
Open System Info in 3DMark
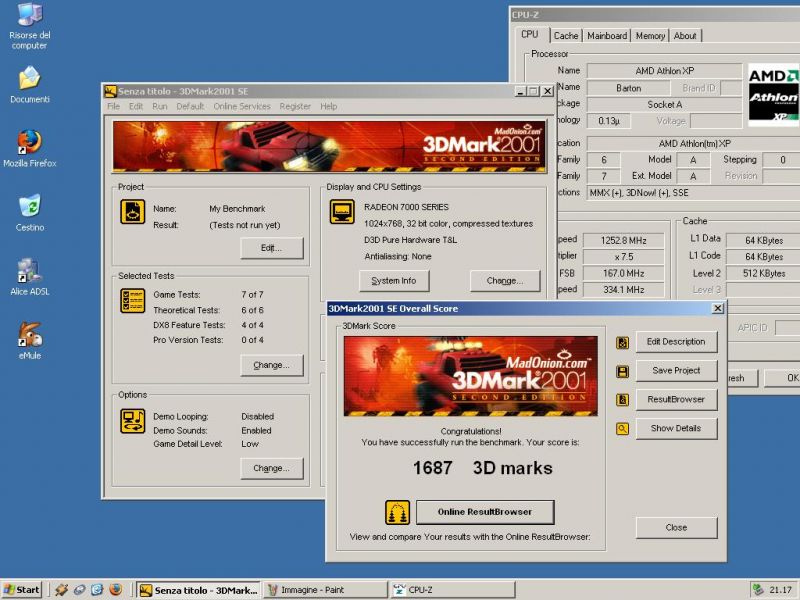click(394, 281)
